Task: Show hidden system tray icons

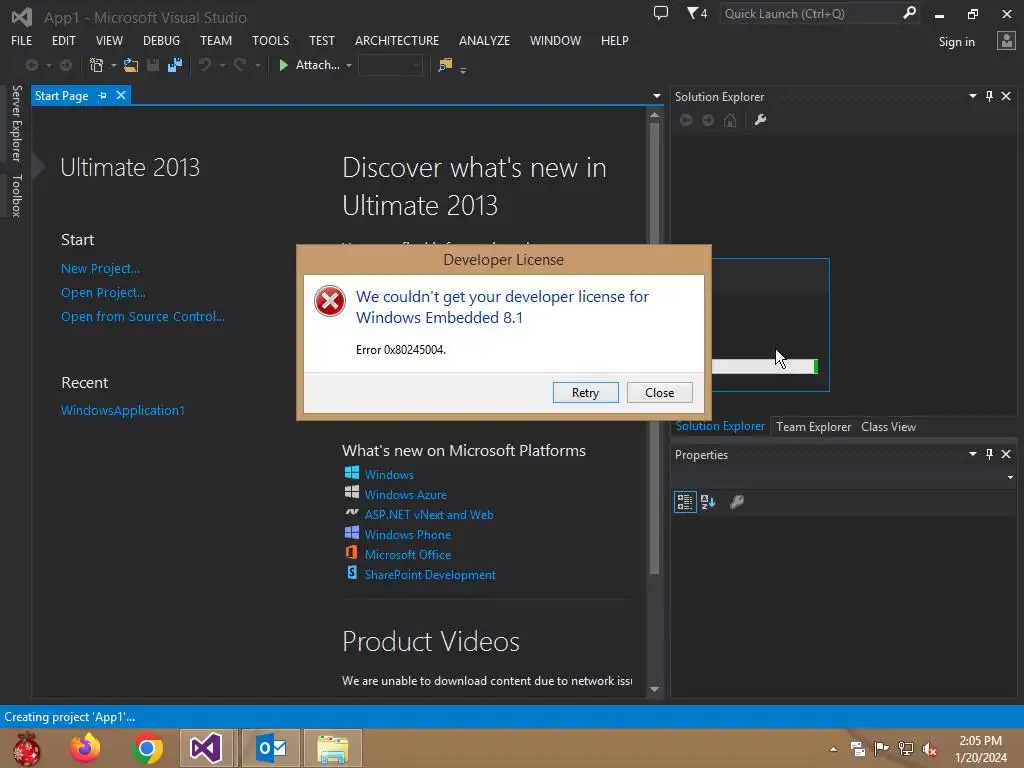Action: 833,749
